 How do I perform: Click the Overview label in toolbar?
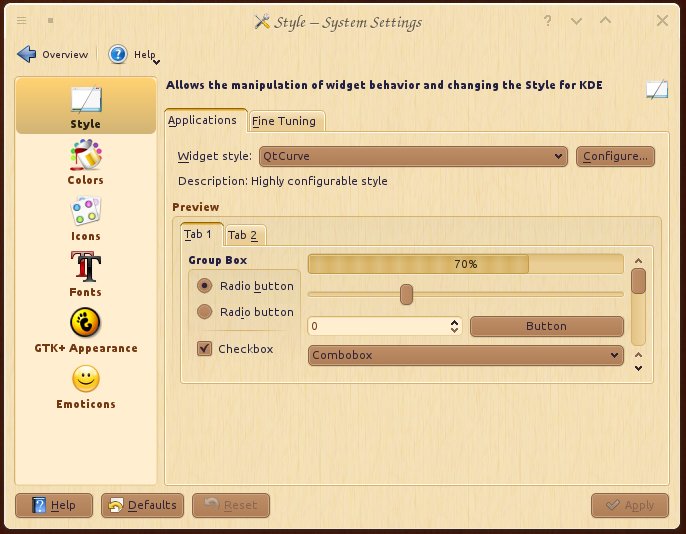(x=65, y=55)
